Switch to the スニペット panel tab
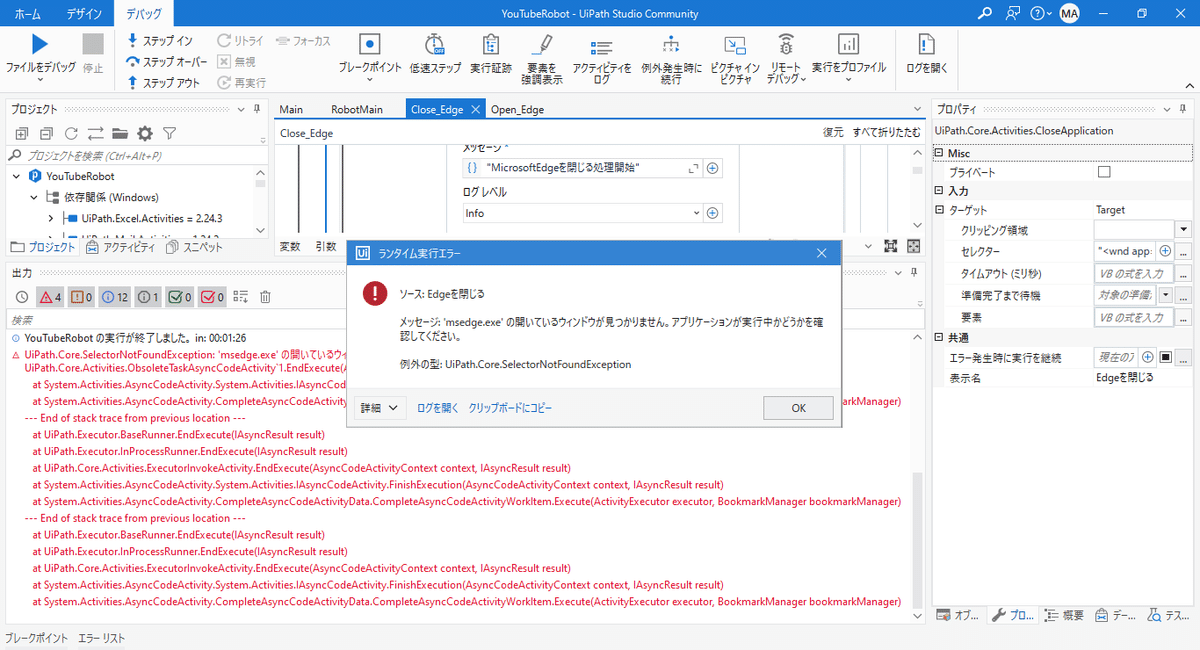This screenshot has height=650, width=1200. [x=196, y=246]
